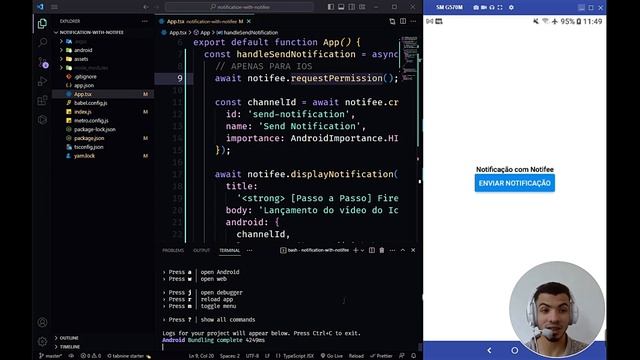The height and width of the screenshot is (360, 640).
Task: Click the App breadcrumb segment
Action: point(205,33)
